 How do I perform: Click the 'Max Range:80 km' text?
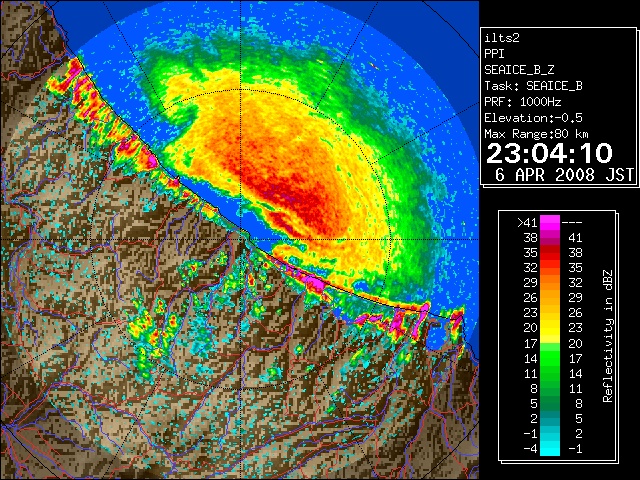(x=536, y=134)
